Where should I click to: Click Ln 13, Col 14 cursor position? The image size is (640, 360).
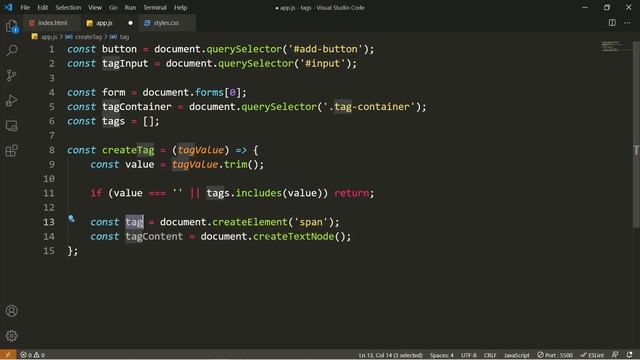point(391,355)
